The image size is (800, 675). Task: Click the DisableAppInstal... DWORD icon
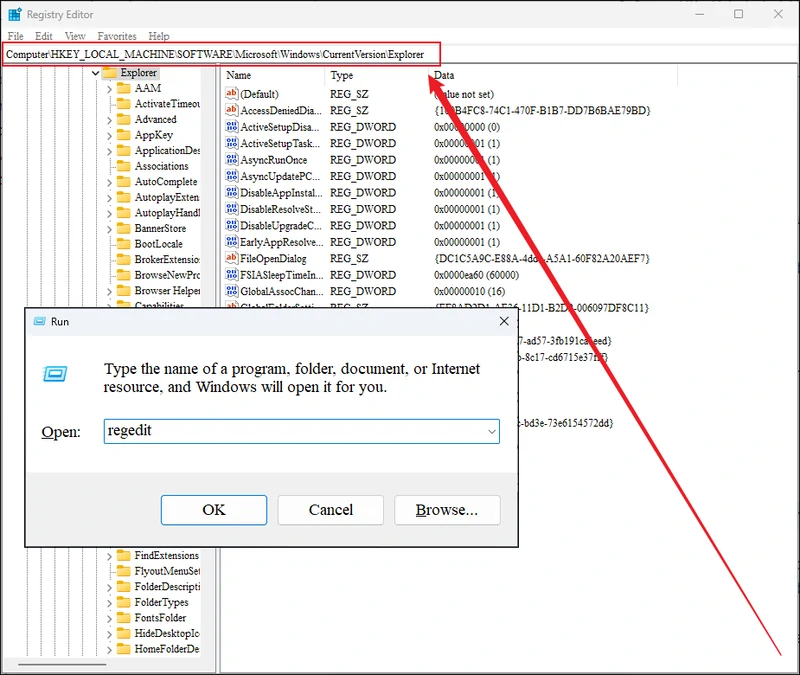[x=232, y=192]
